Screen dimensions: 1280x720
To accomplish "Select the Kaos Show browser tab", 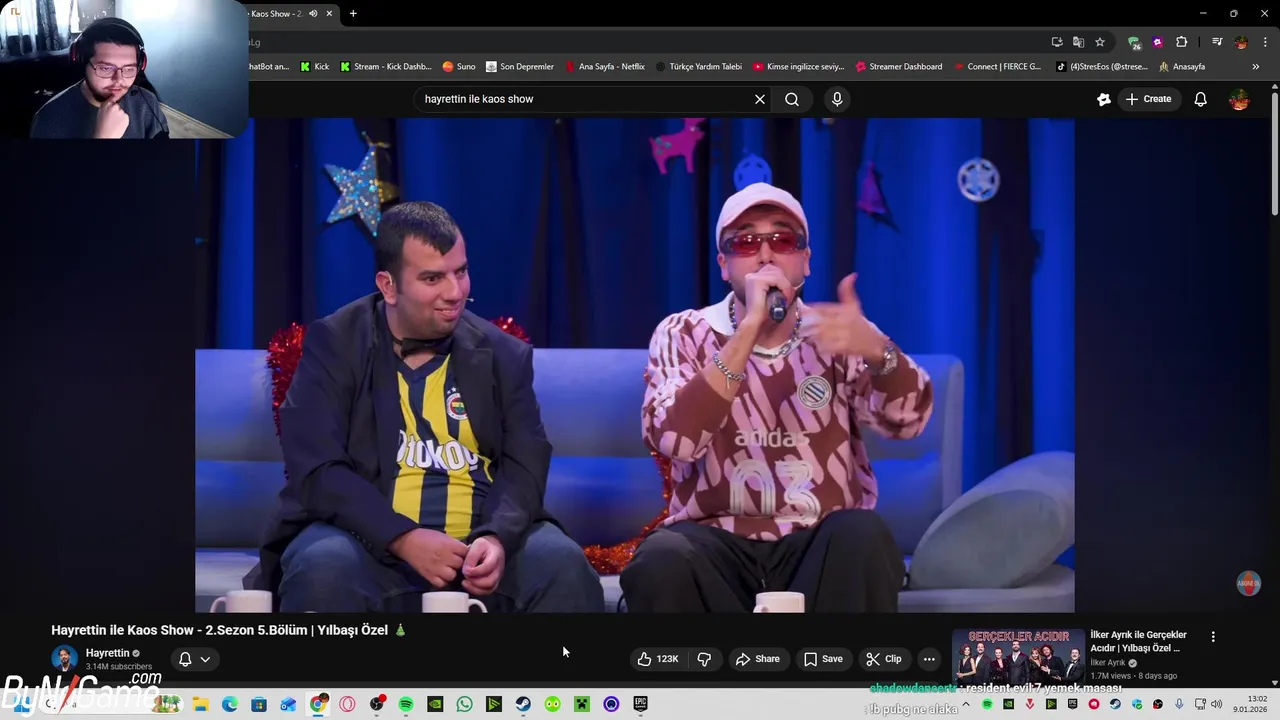I will [276, 14].
